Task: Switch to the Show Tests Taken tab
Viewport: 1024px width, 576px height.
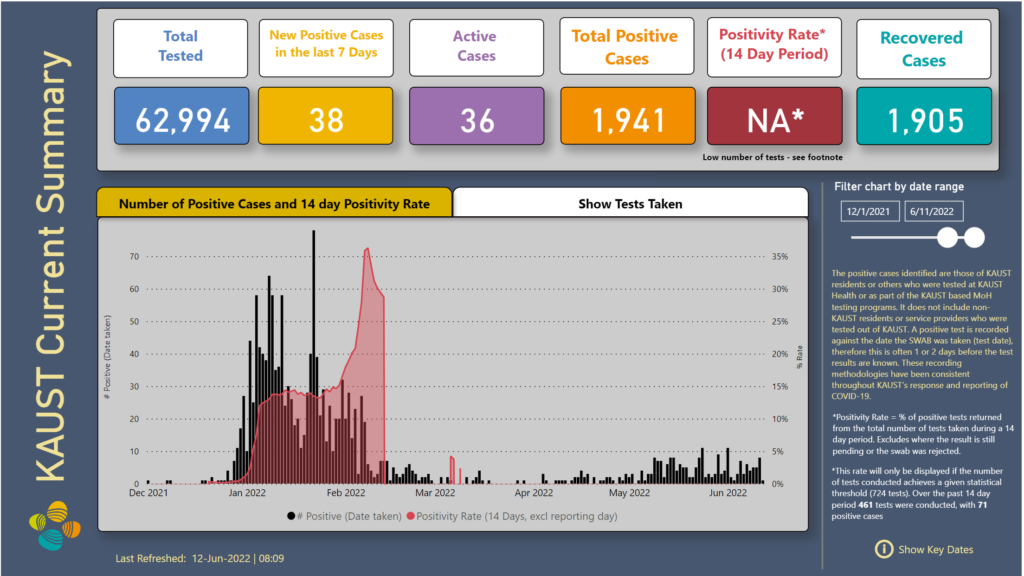Action: click(x=630, y=203)
